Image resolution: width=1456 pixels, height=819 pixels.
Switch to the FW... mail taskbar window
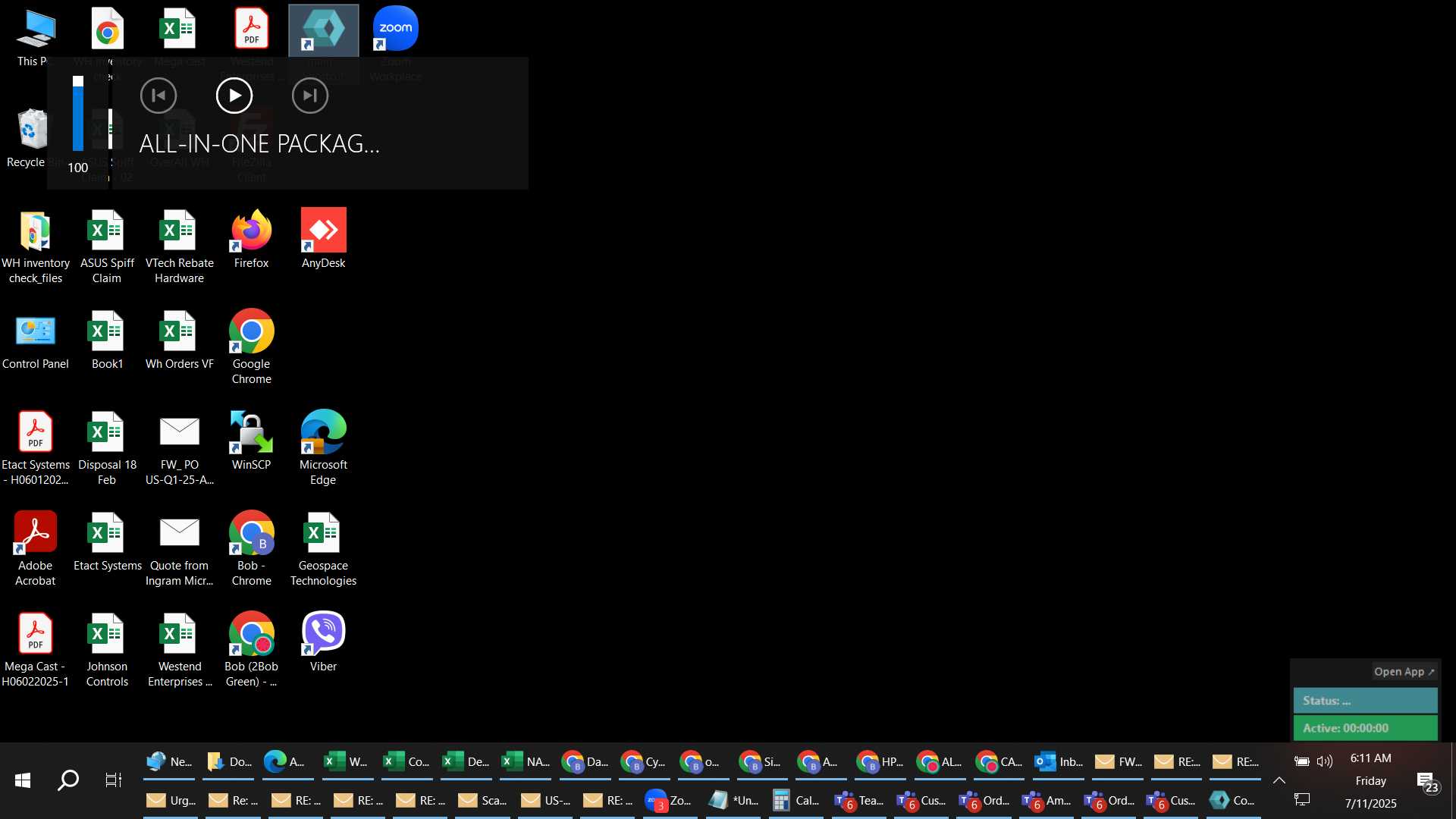coord(1119,761)
